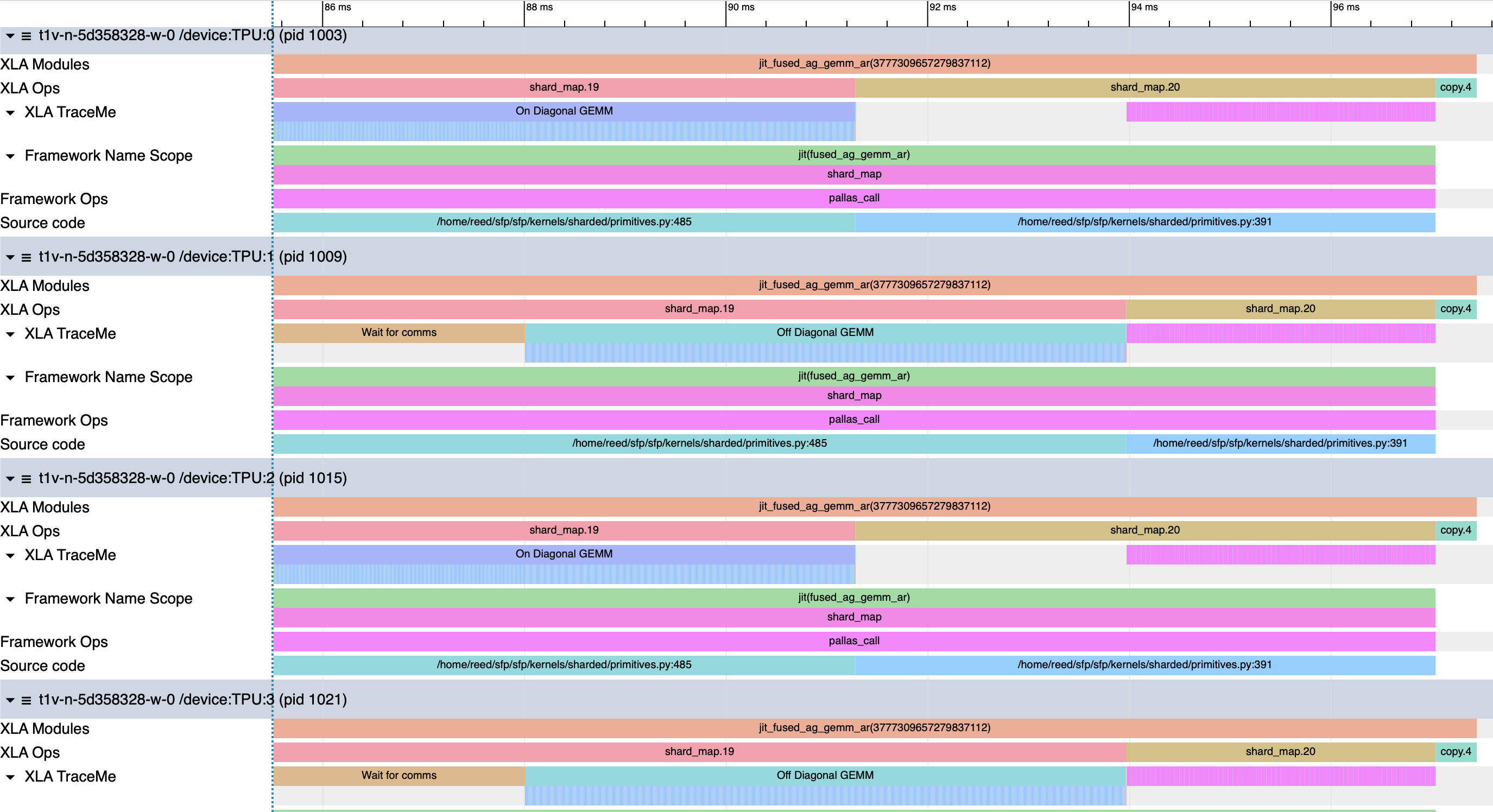
Task: Collapse Framework Name Scope under TPU:1
Action: (10, 378)
